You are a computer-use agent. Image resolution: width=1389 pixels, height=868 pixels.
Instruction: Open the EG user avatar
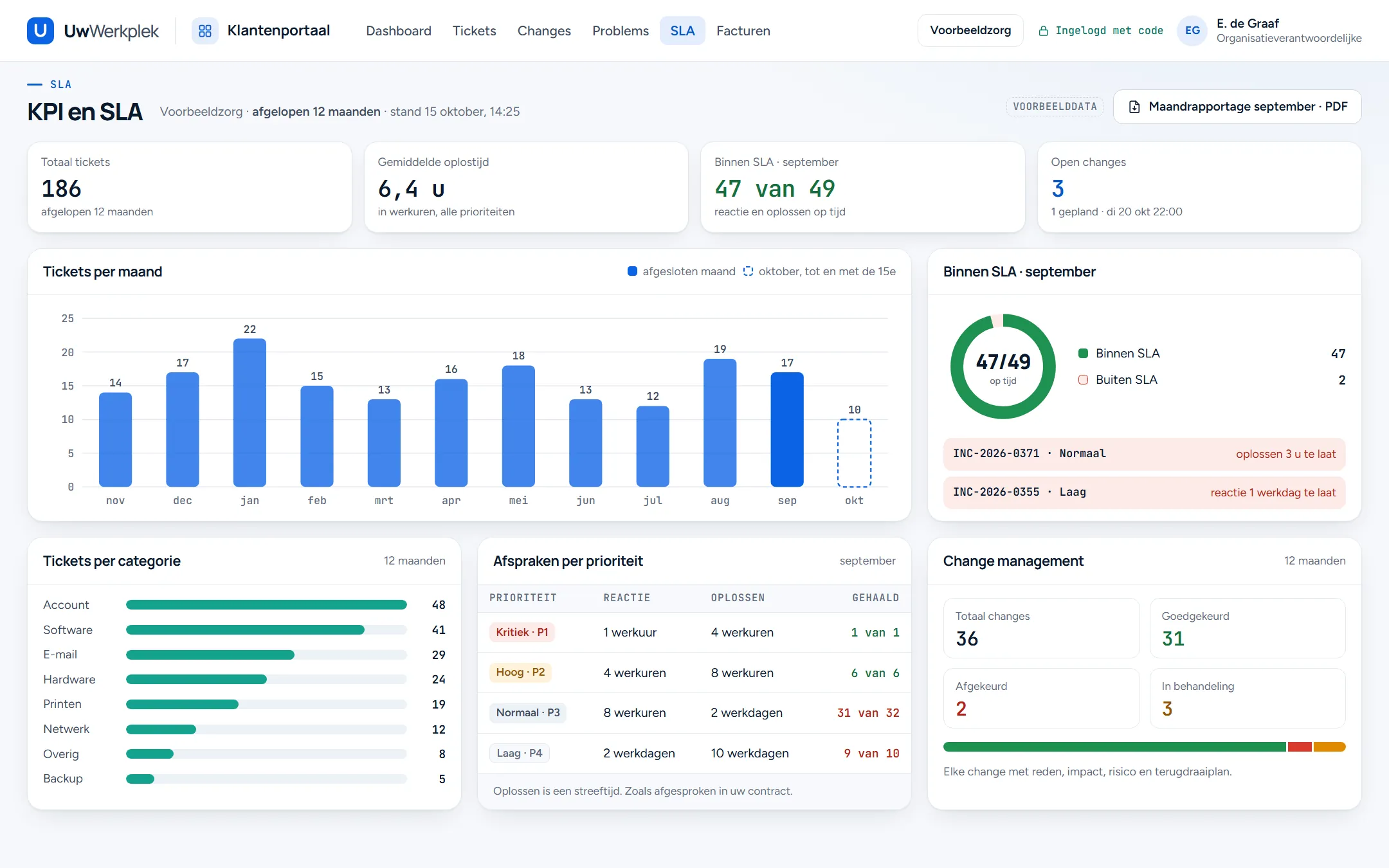(x=1192, y=30)
